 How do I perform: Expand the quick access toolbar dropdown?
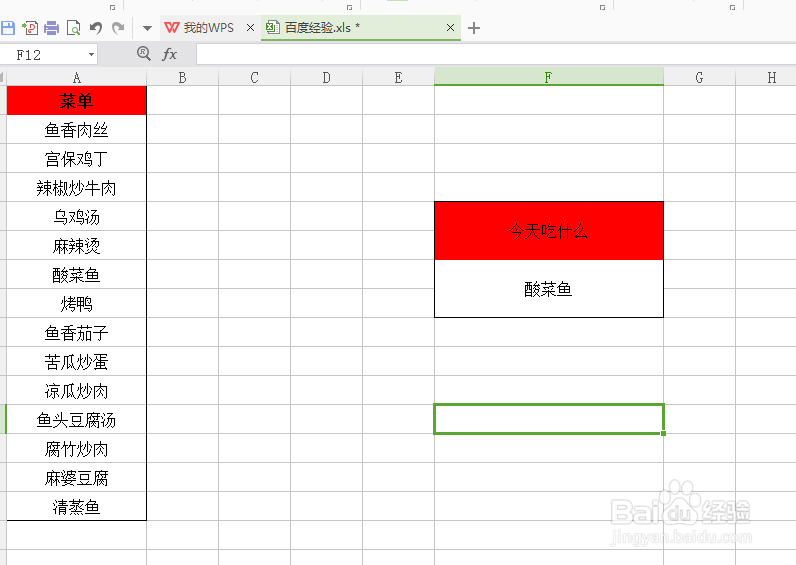(x=147, y=28)
